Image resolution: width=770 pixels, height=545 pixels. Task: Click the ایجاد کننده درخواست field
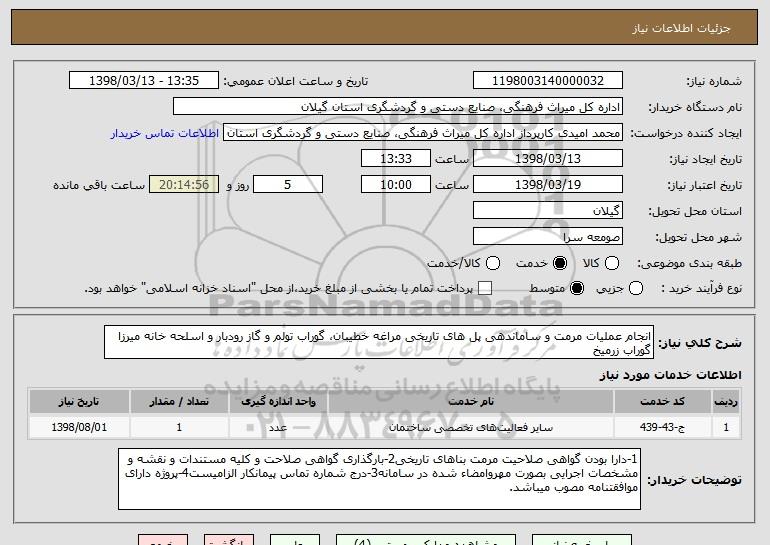(423, 133)
